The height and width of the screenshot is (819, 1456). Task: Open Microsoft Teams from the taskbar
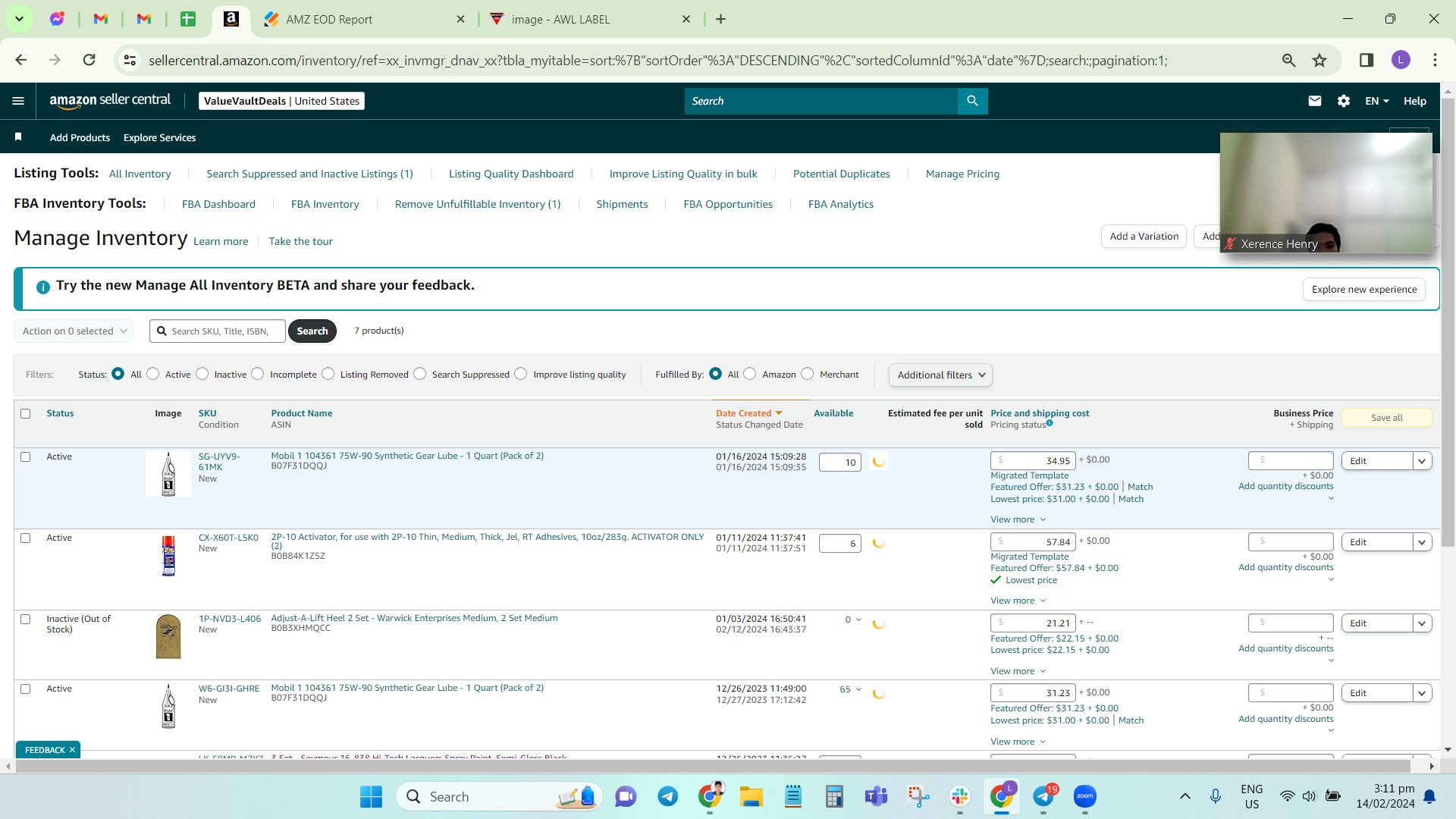877,796
